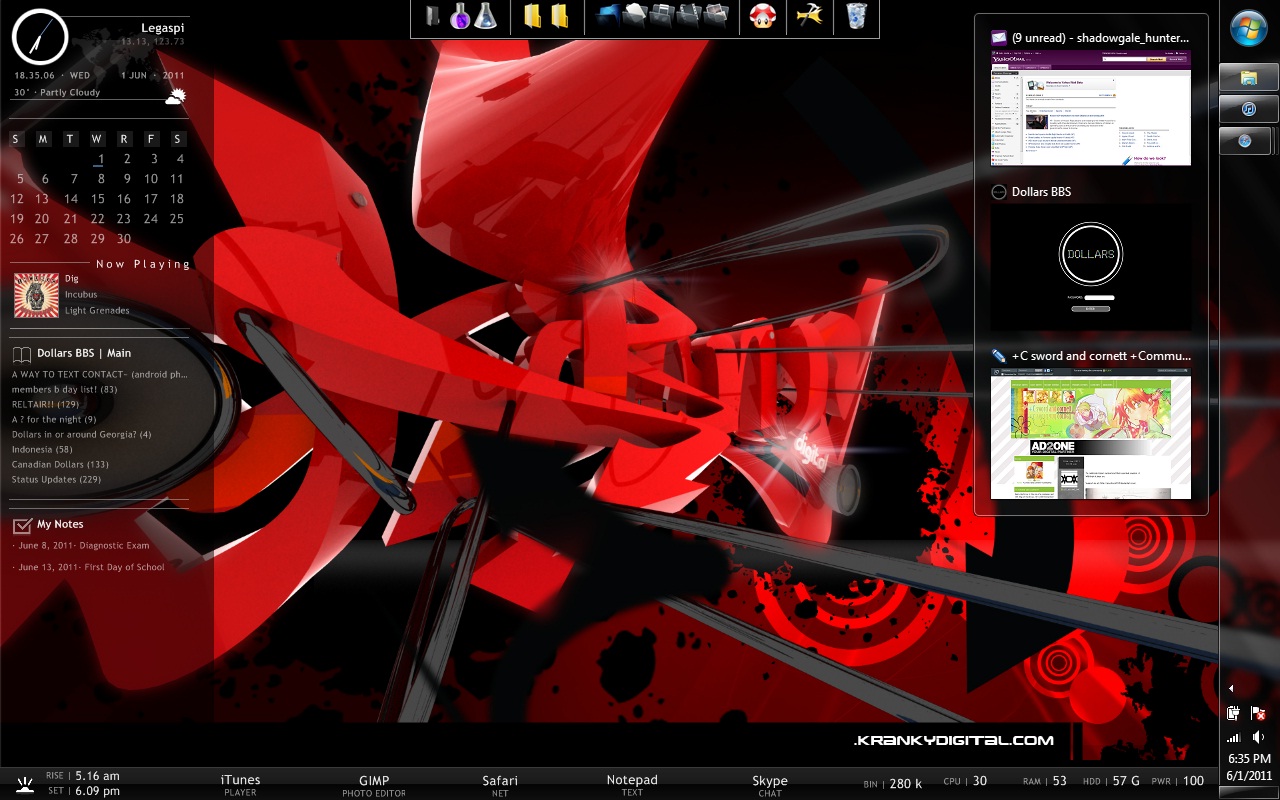Open the Dollars BBS | Main heading
The image size is (1280, 800).
click(84, 353)
